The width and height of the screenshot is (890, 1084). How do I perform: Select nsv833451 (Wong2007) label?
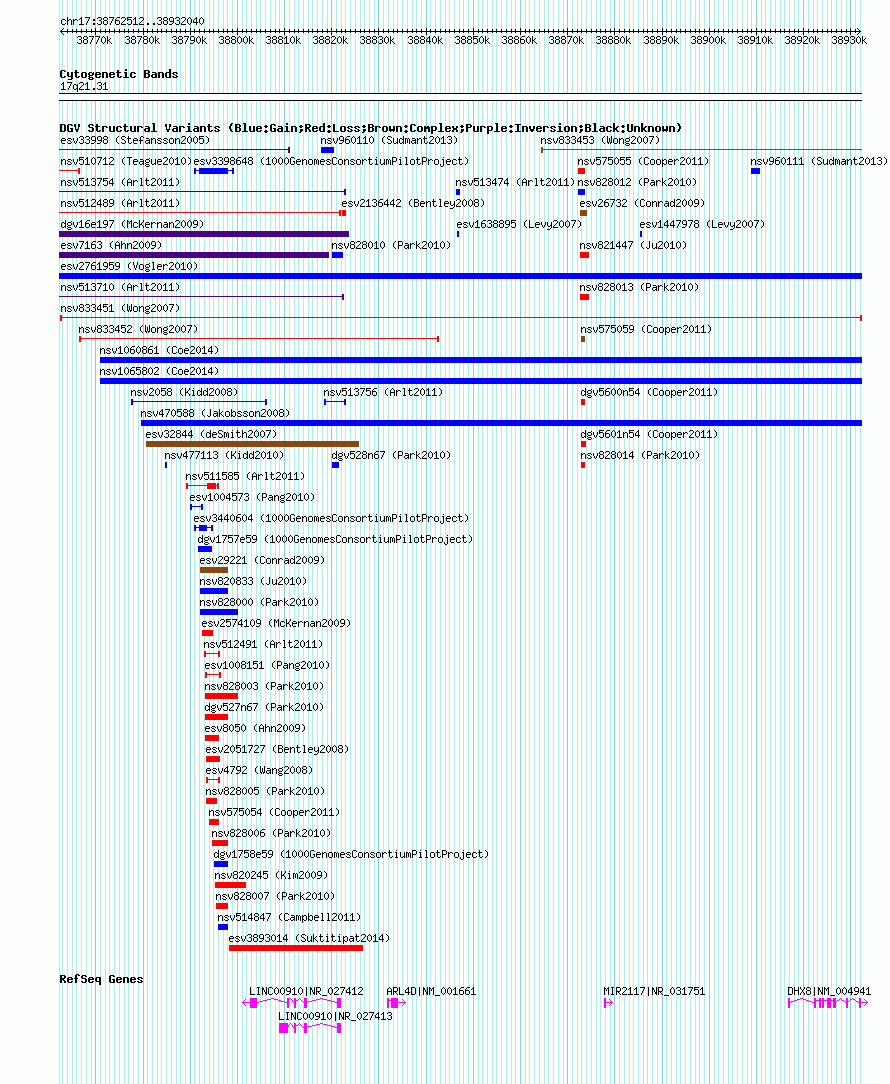[120, 308]
